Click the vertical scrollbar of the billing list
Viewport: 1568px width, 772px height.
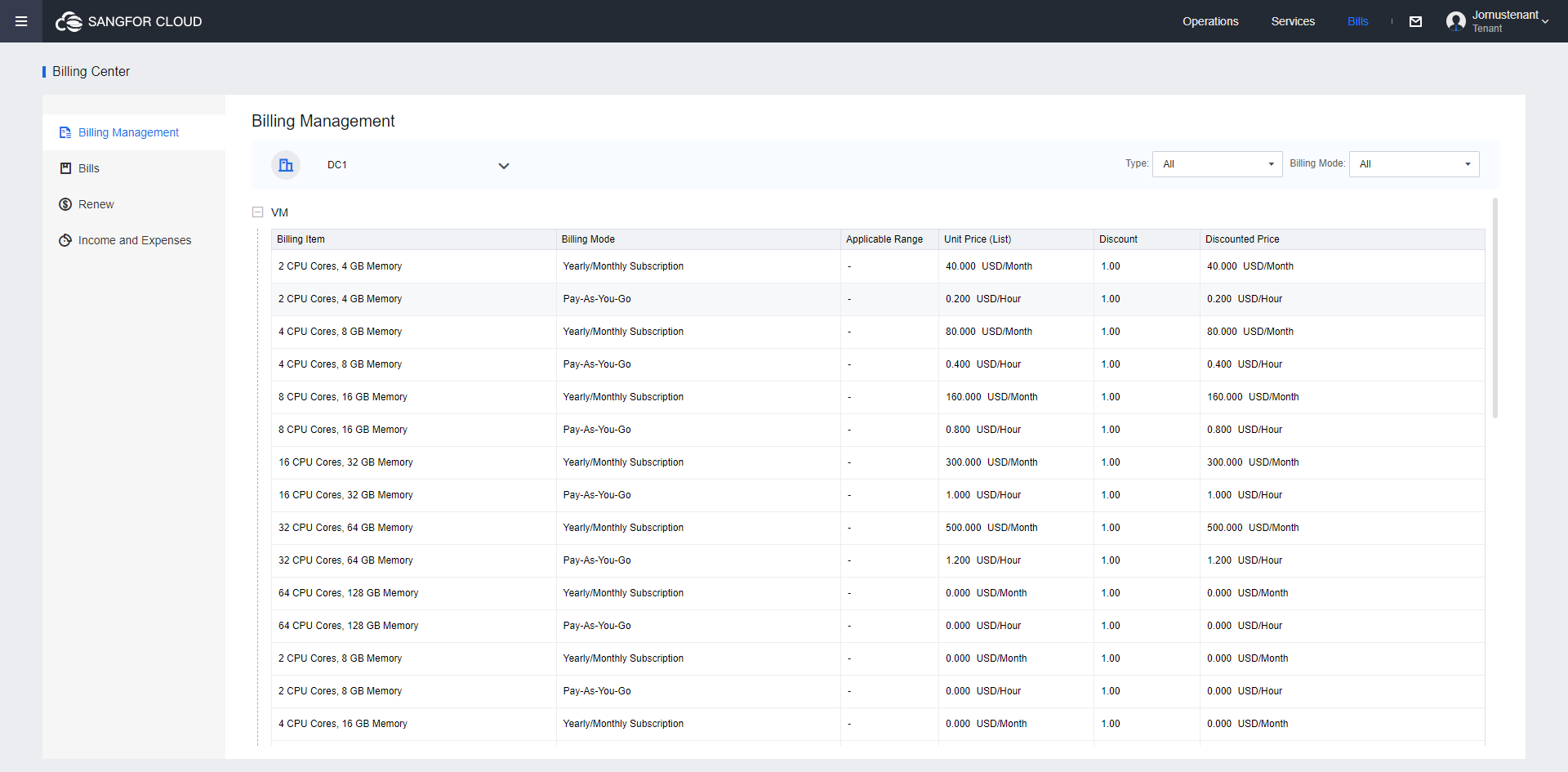click(1494, 308)
